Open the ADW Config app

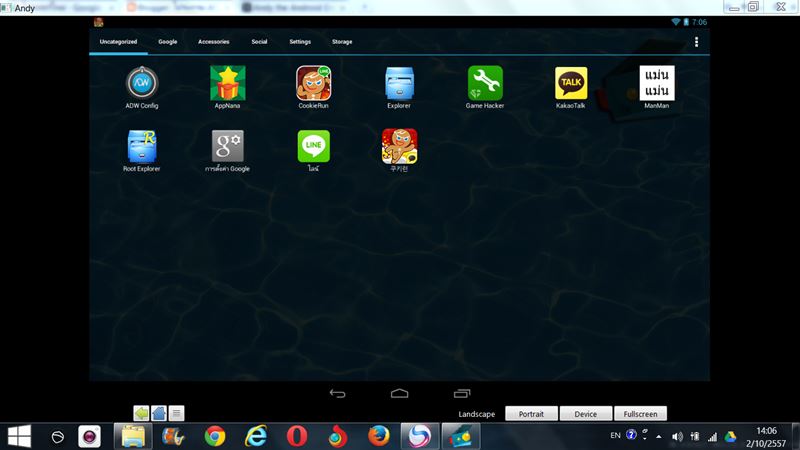tap(142, 87)
